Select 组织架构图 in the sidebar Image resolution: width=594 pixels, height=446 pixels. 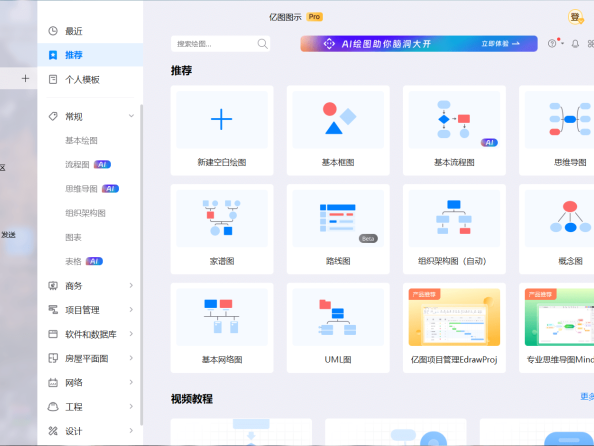click(x=85, y=213)
